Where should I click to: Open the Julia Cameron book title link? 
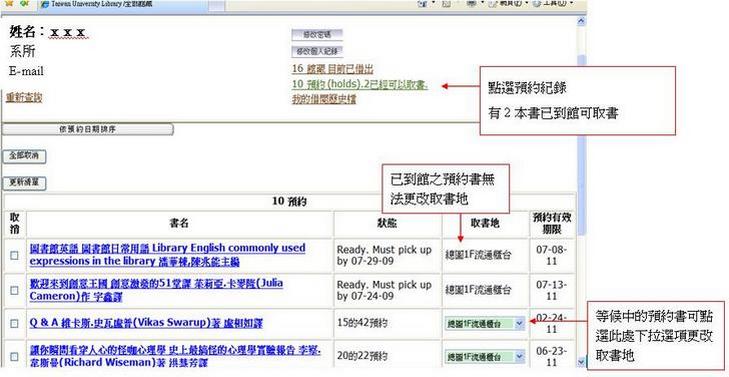pyautogui.click(x=156, y=289)
